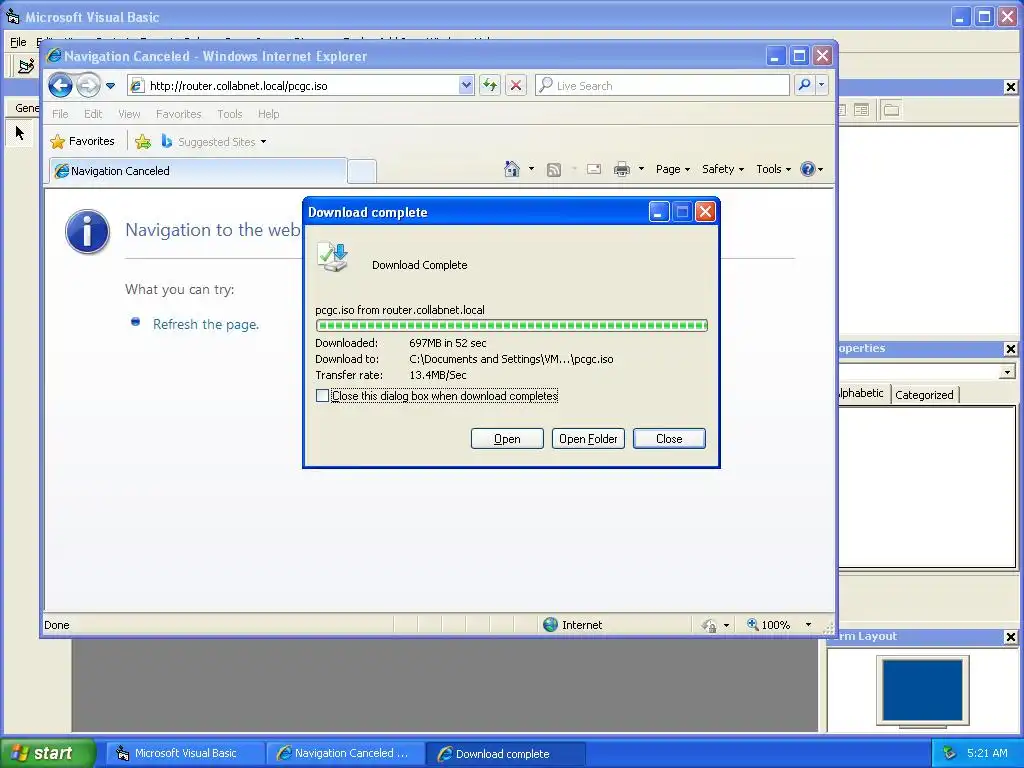Screen dimensions: 1024x768
Task: Open the Safety command menu
Action: click(722, 169)
